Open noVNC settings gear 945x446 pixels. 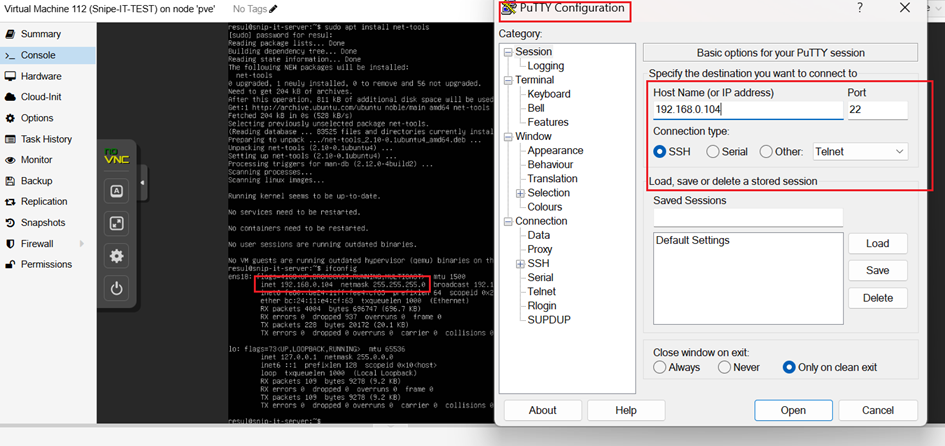[116, 256]
